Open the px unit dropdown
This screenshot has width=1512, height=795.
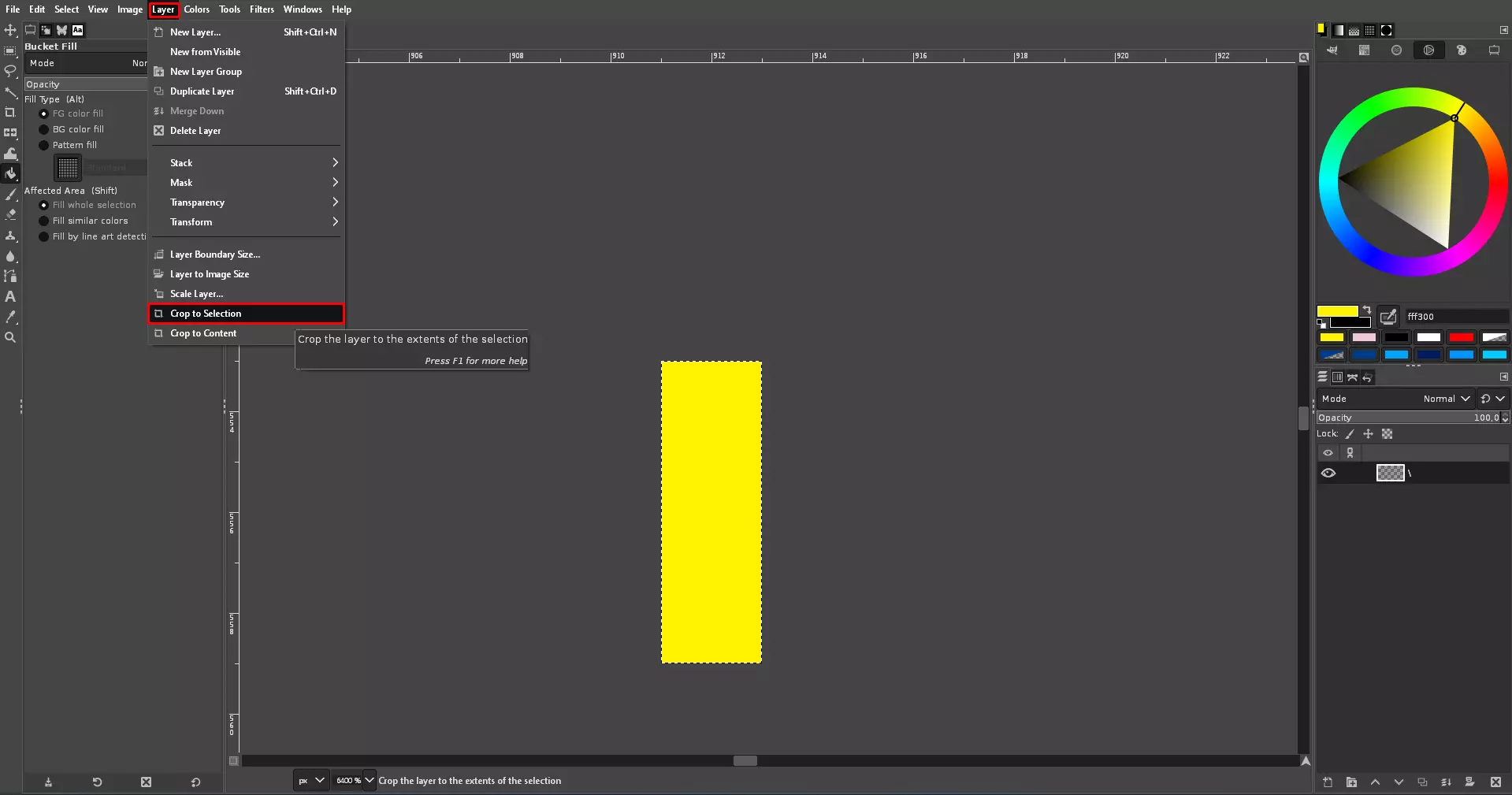tap(311, 781)
